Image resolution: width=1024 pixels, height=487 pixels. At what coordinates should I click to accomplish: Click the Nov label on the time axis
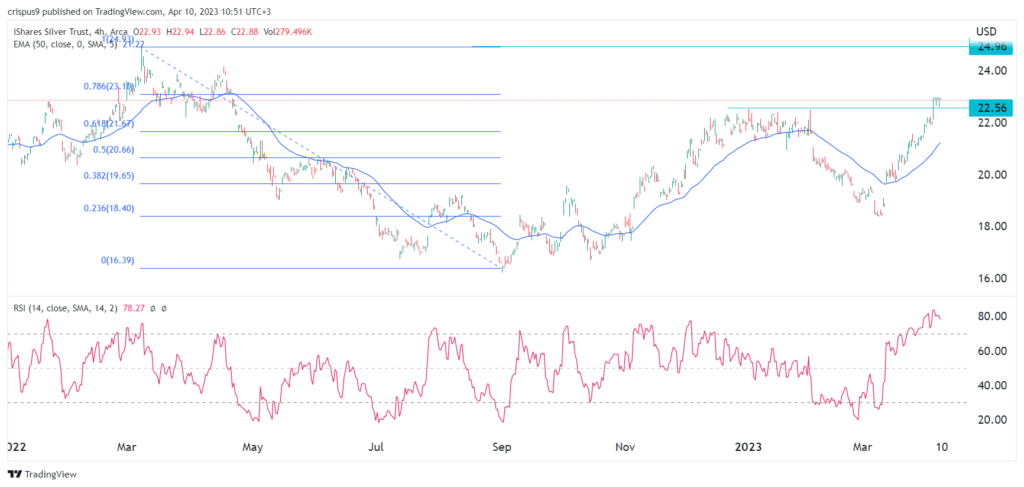[x=625, y=448]
